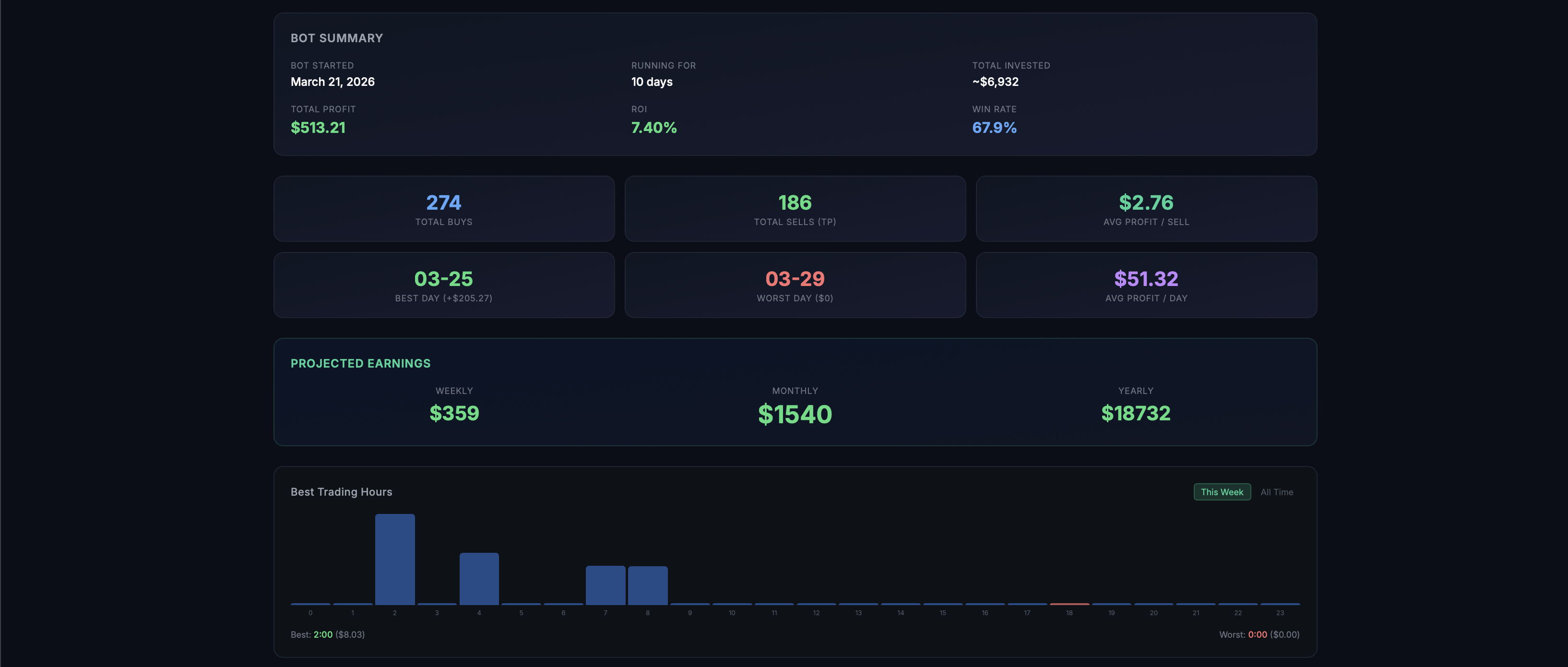1568x667 pixels.
Task: Open the Avg Profit / Day card
Action: [x=1146, y=285]
